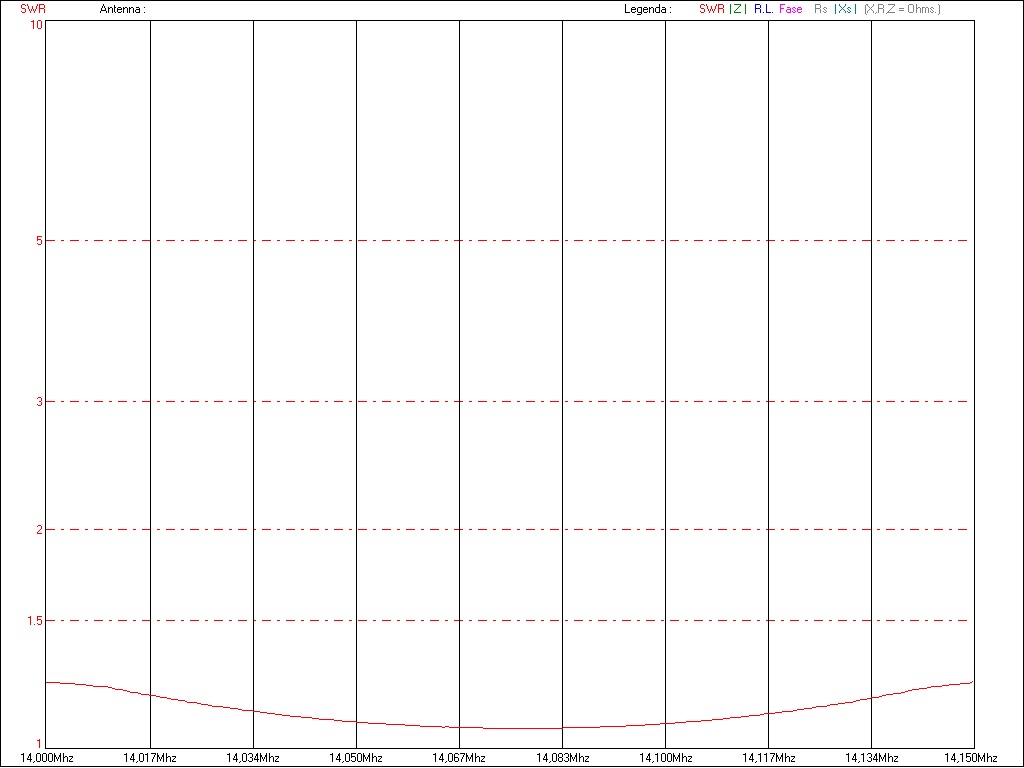1024x768 pixels.
Task: Click the 1.5 value on SWR axis
Action: pyautogui.click(x=33, y=621)
